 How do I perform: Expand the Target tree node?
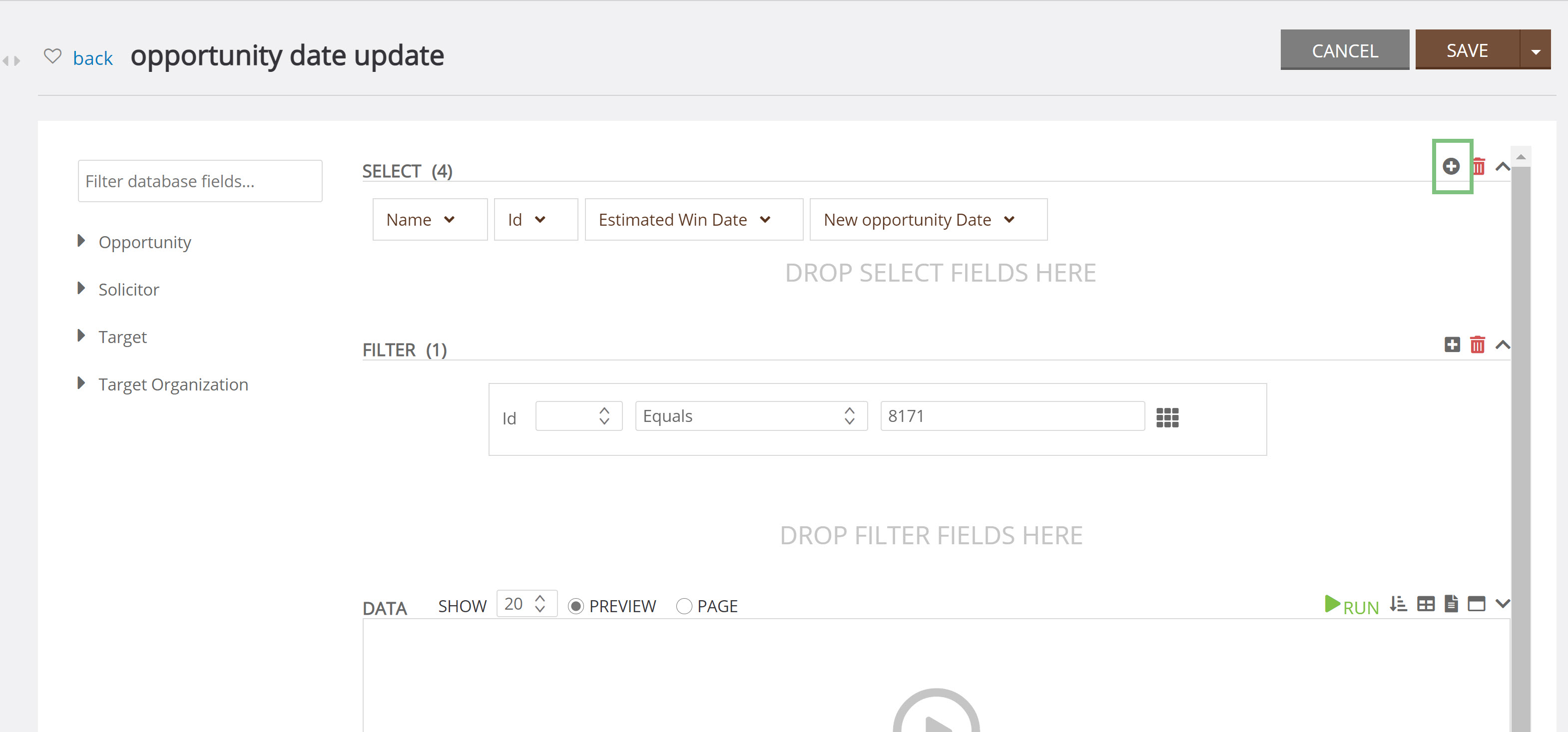tap(81, 336)
